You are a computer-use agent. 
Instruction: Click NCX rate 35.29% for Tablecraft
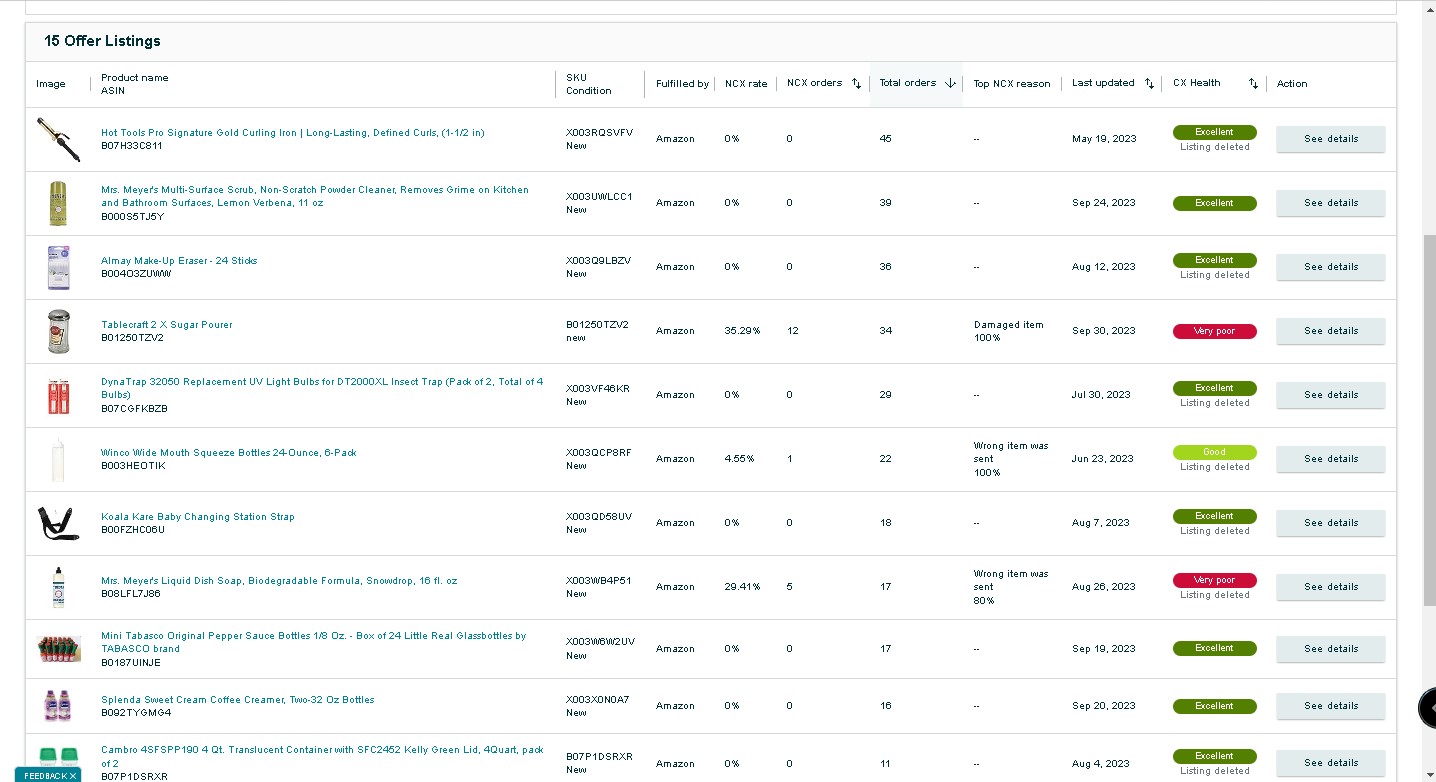click(x=742, y=331)
